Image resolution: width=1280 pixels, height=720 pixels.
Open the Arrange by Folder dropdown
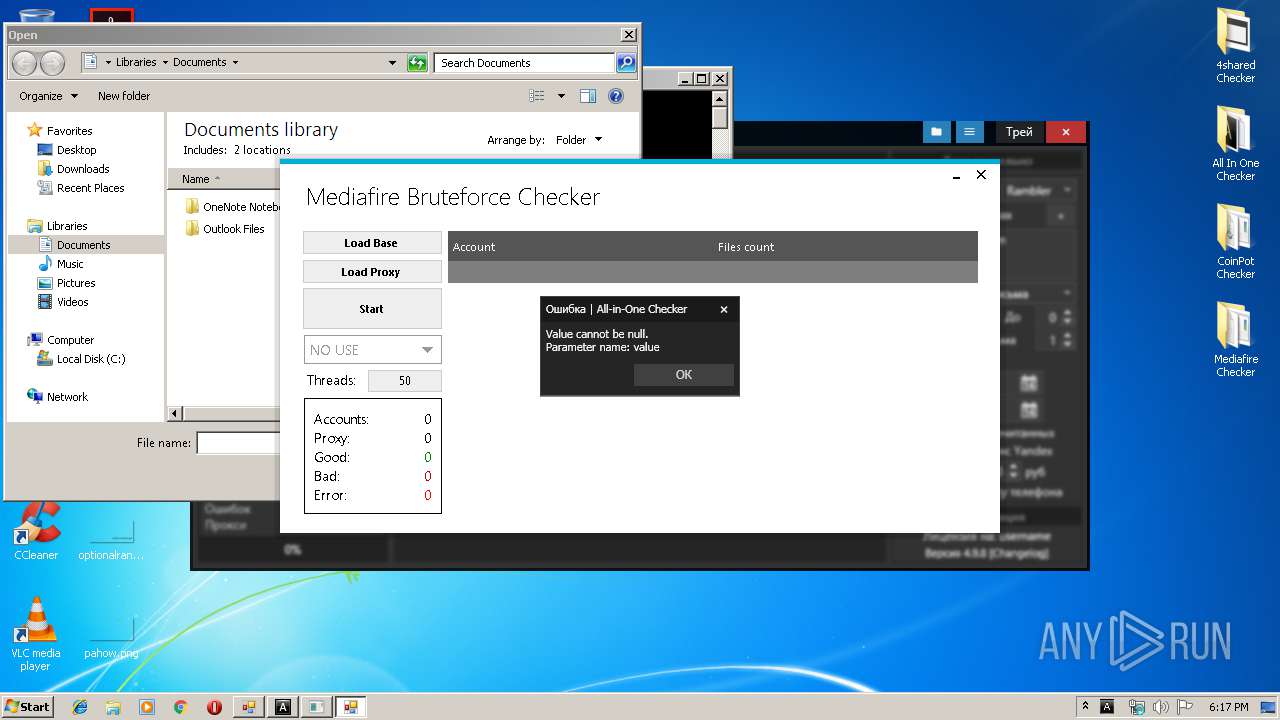point(579,140)
